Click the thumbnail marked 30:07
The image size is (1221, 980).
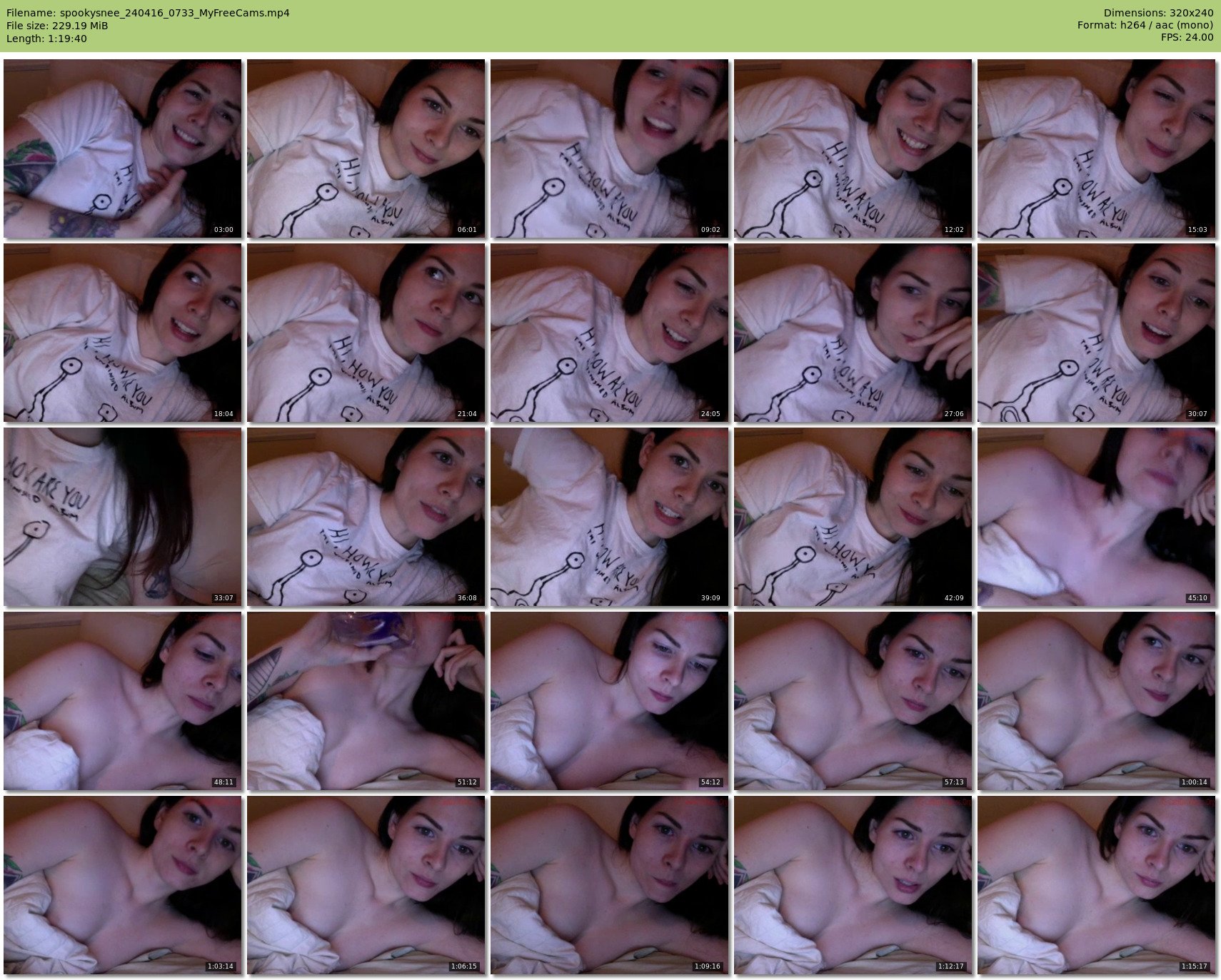pos(1096,333)
